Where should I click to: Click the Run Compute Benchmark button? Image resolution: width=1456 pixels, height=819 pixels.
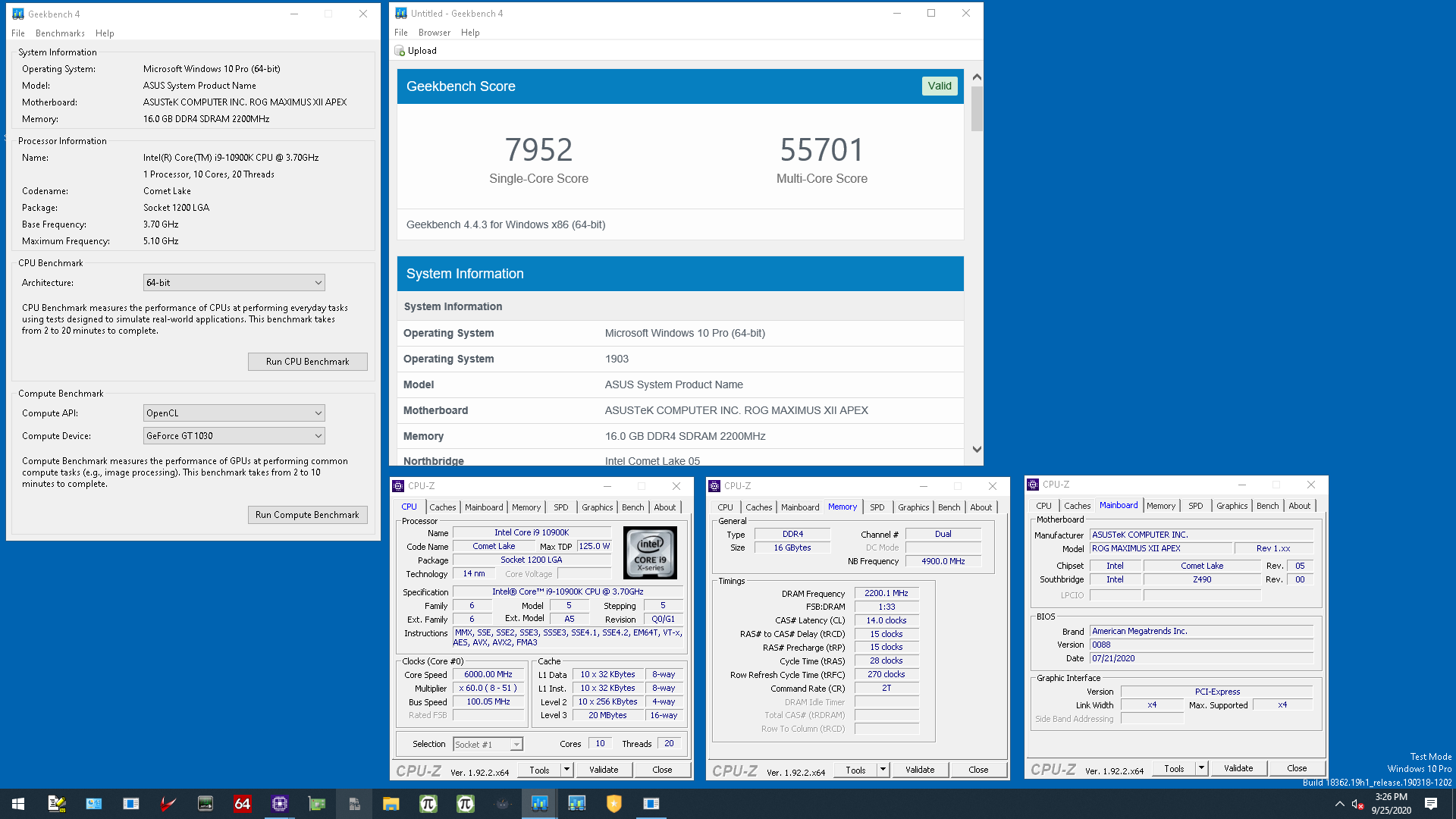(x=308, y=515)
